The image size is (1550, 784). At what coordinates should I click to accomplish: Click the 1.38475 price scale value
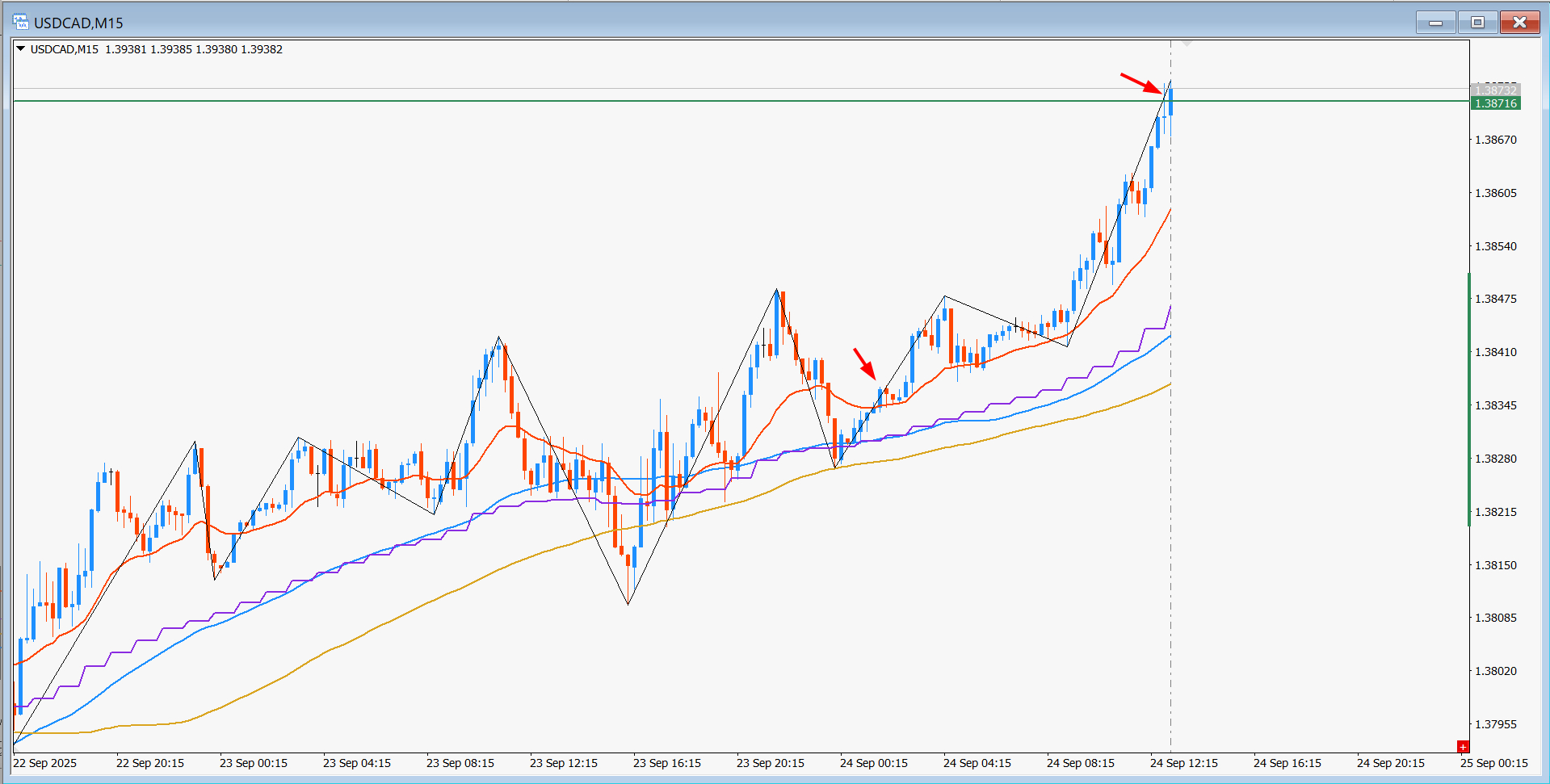pyautogui.click(x=1496, y=299)
